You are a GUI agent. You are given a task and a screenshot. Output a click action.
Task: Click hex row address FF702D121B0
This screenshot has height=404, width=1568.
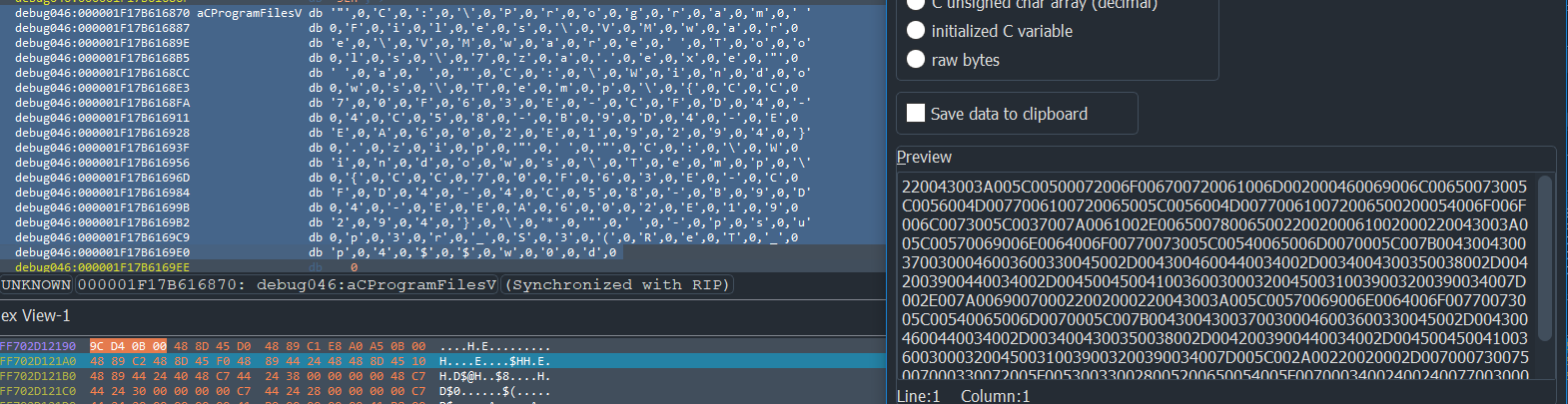click(38, 376)
